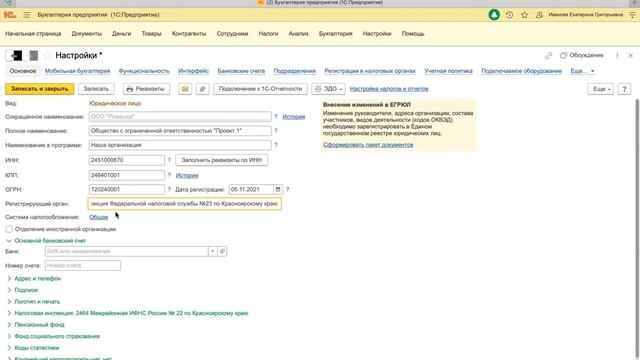The width and height of the screenshot is (640, 360).
Task: Open История link next to КПП
Action: [187, 176]
